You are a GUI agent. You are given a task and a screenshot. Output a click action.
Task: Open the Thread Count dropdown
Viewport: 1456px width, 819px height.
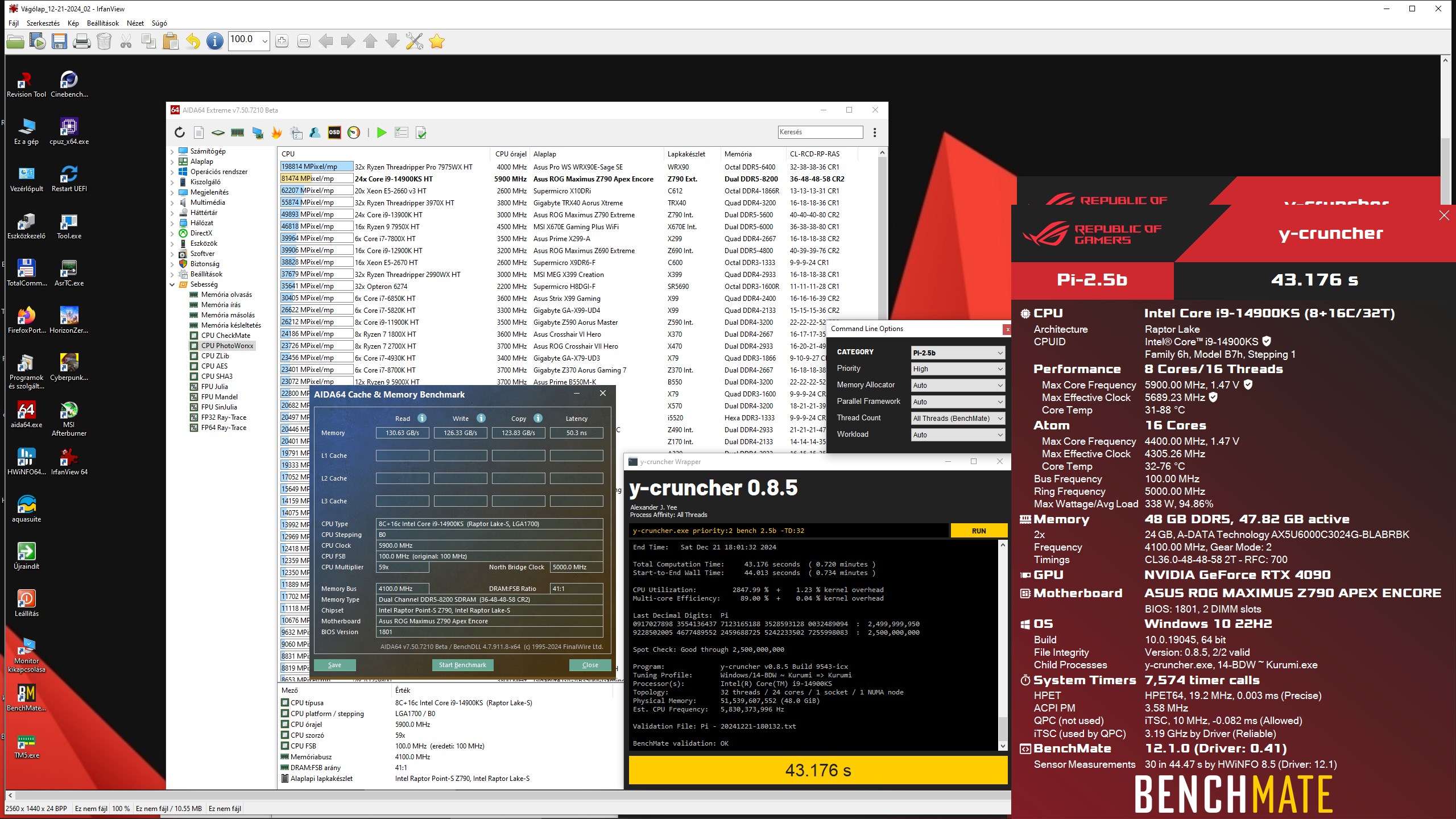click(x=958, y=419)
